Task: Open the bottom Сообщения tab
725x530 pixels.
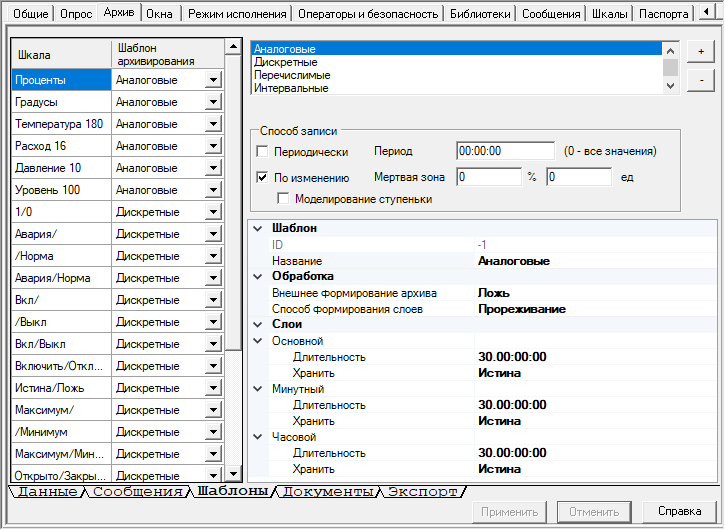Action: click(137, 492)
